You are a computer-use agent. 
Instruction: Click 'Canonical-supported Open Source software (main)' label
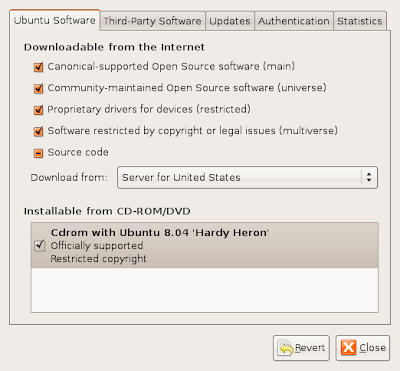[171, 66]
